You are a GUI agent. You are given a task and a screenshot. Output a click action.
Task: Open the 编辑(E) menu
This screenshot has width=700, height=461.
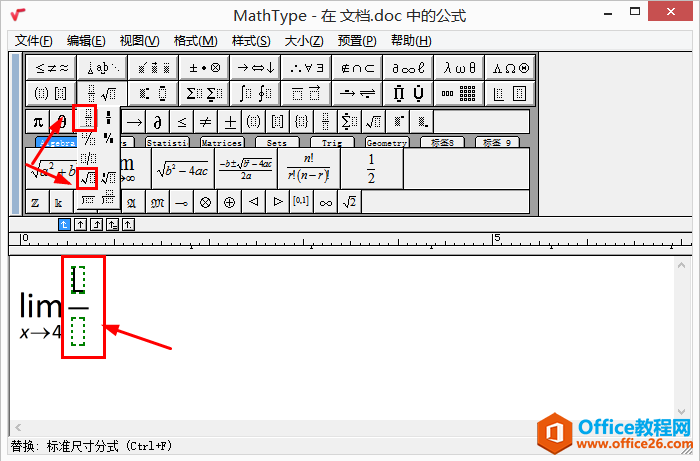pyautogui.click(x=86, y=41)
